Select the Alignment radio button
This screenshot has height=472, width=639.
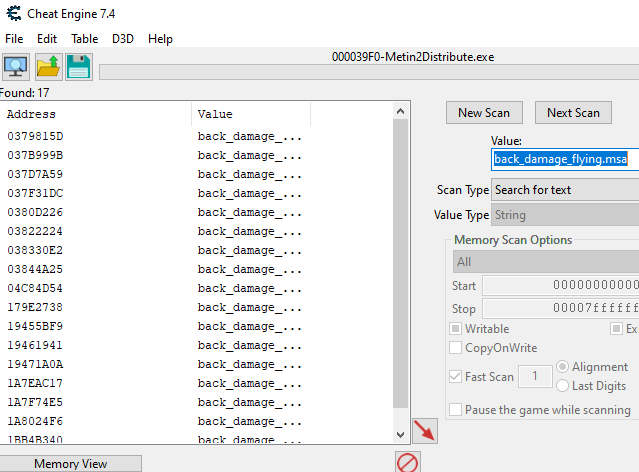pyautogui.click(x=562, y=367)
